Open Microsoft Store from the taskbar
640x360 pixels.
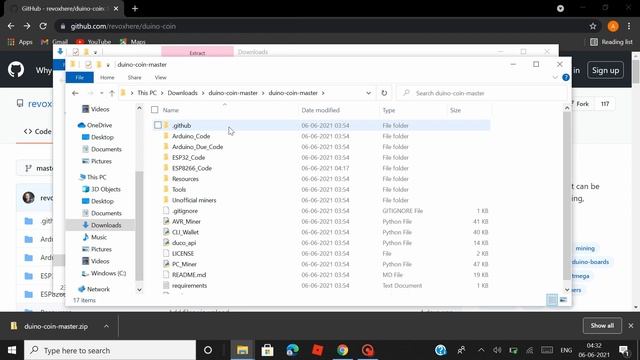(x=267, y=350)
